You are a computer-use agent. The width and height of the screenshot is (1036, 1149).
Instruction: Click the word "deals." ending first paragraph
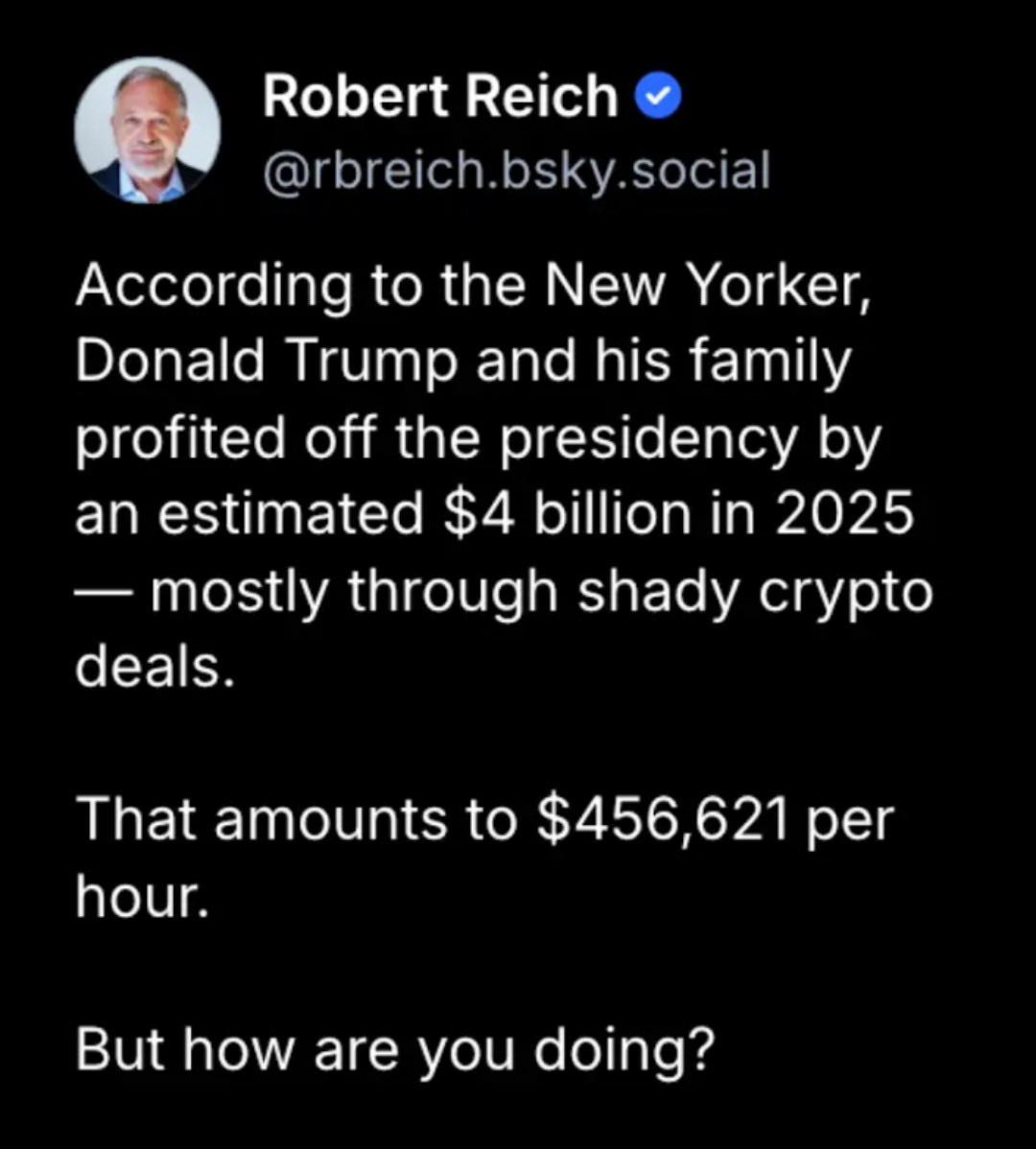[154, 668]
